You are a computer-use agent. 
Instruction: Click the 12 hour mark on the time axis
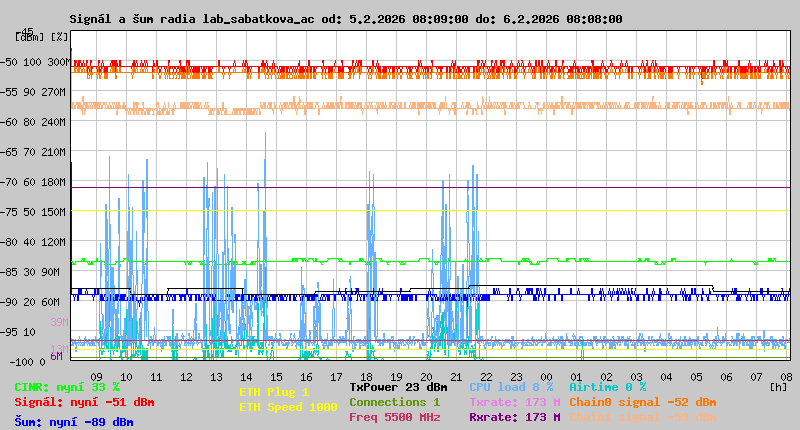click(186, 375)
